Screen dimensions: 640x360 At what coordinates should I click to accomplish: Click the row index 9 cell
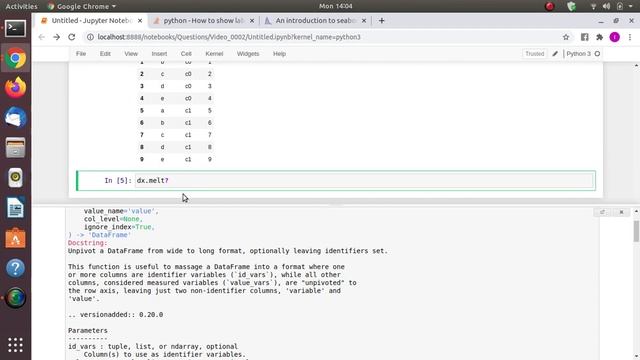[142, 160]
